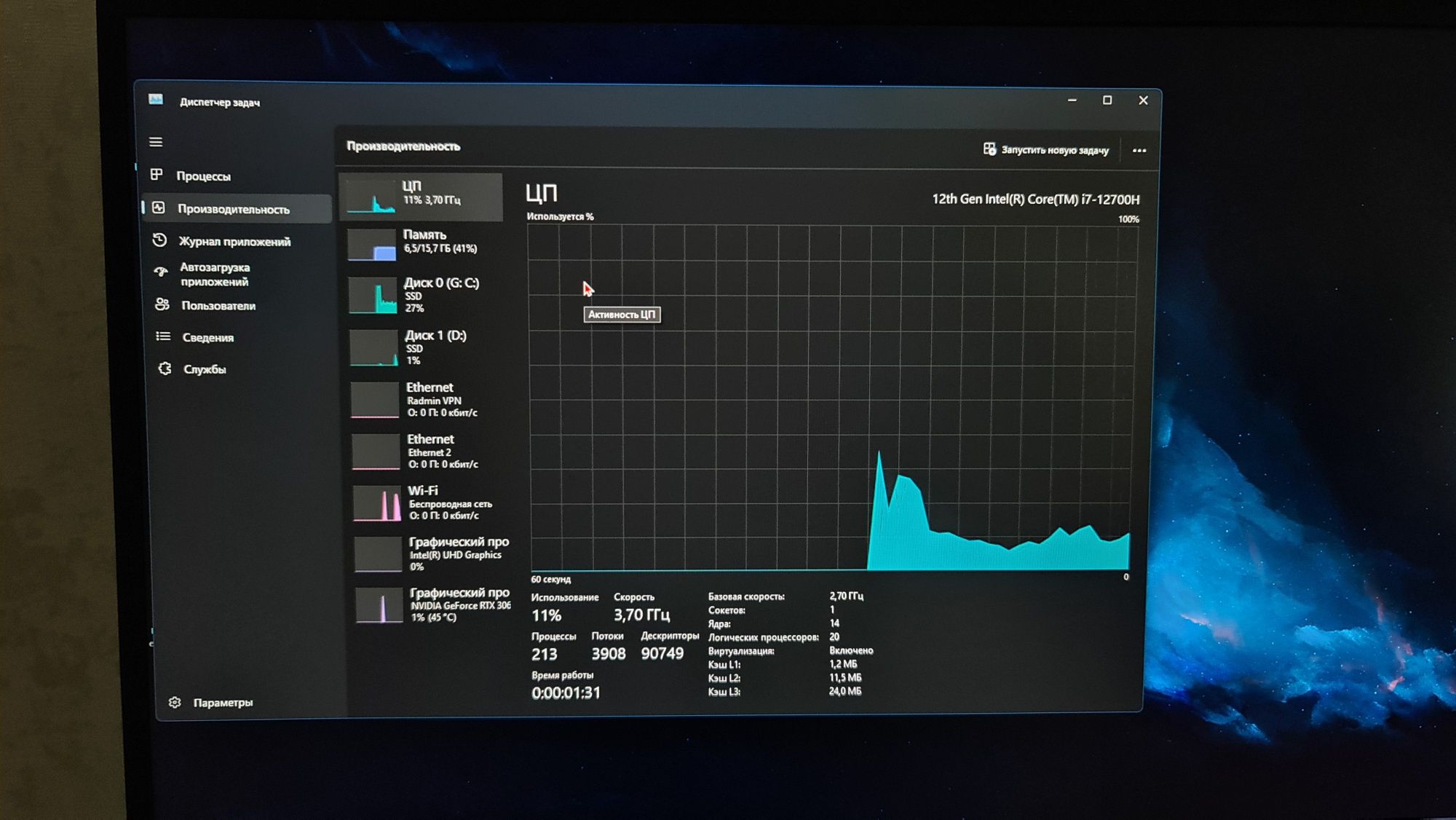
Task: Minimize the Task Manager window
Action: click(1072, 100)
